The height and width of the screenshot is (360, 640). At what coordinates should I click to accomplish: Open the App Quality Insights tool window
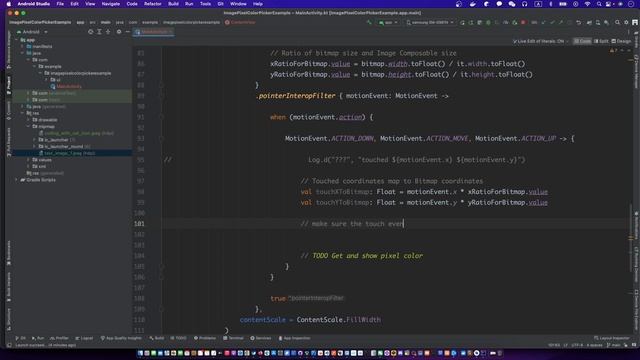[121, 338]
